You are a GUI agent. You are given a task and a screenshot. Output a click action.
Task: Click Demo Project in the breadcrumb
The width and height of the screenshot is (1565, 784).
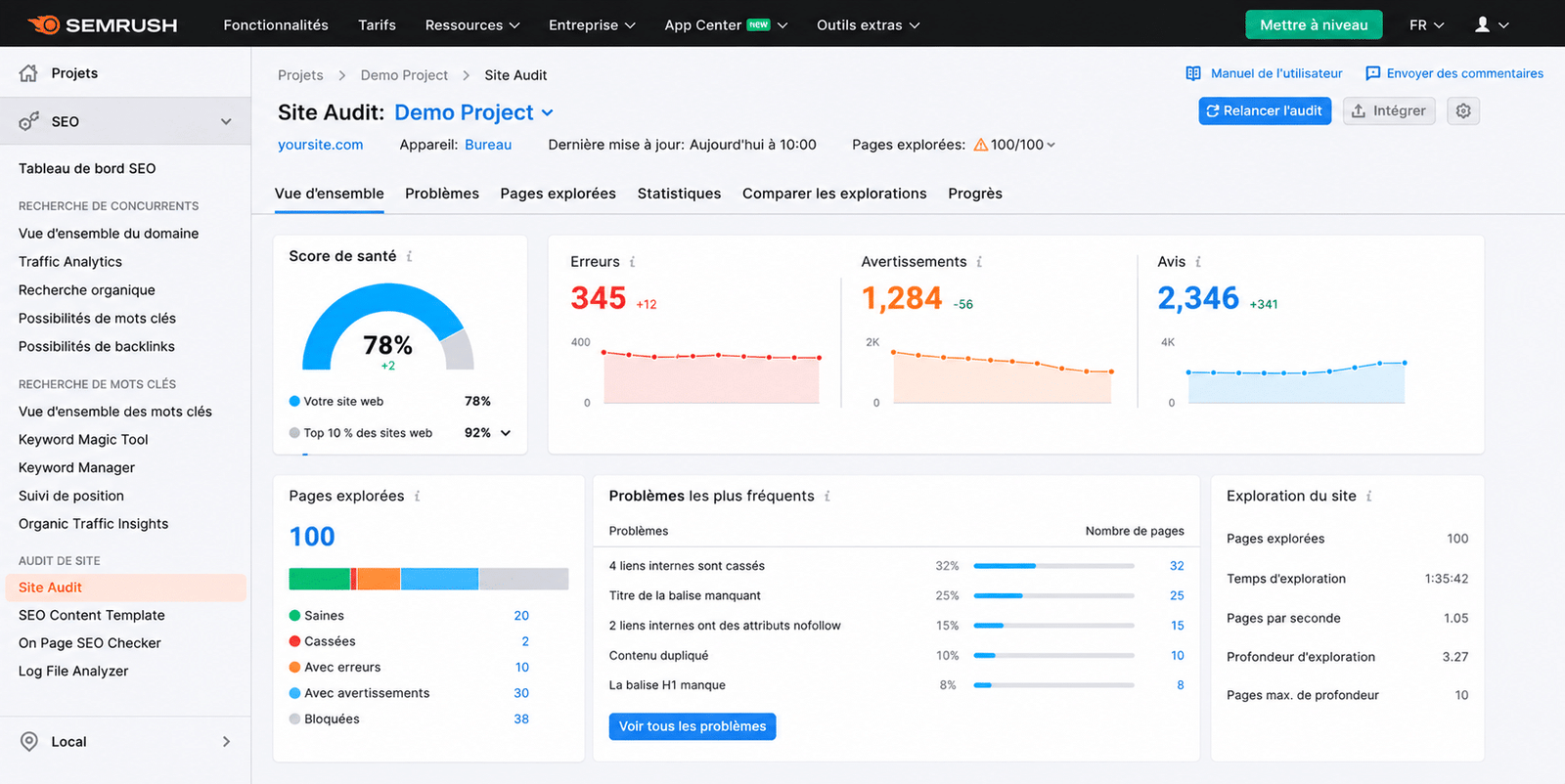coord(404,75)
